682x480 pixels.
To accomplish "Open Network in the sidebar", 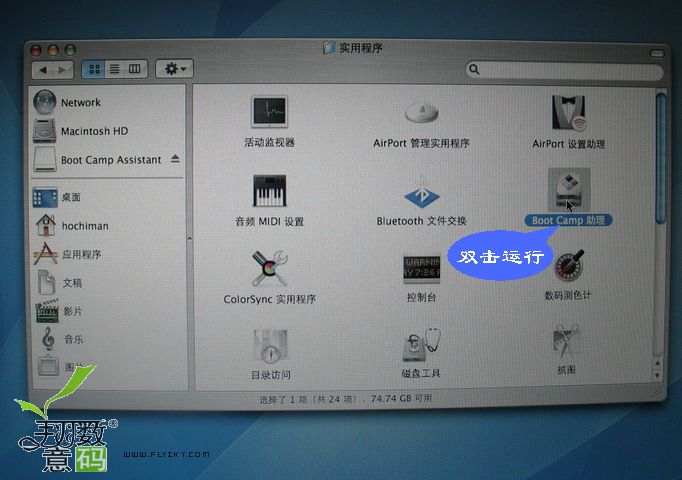I will (x=80, y=103).
